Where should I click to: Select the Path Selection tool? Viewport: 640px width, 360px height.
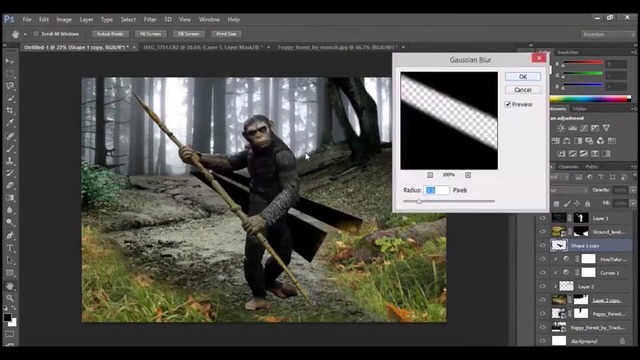[10, 260]
